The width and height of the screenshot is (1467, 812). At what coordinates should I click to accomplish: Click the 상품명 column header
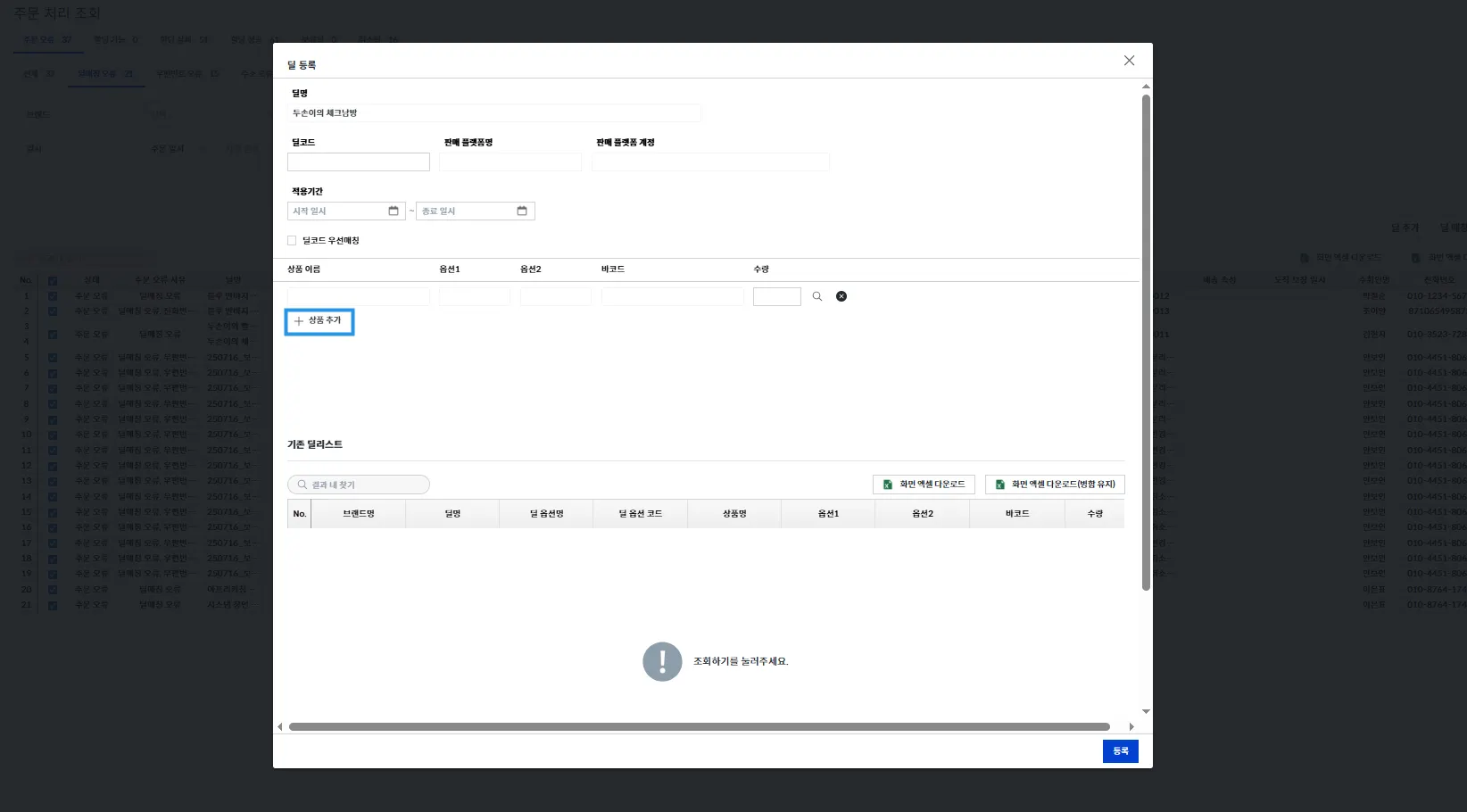tap(734, 514)
